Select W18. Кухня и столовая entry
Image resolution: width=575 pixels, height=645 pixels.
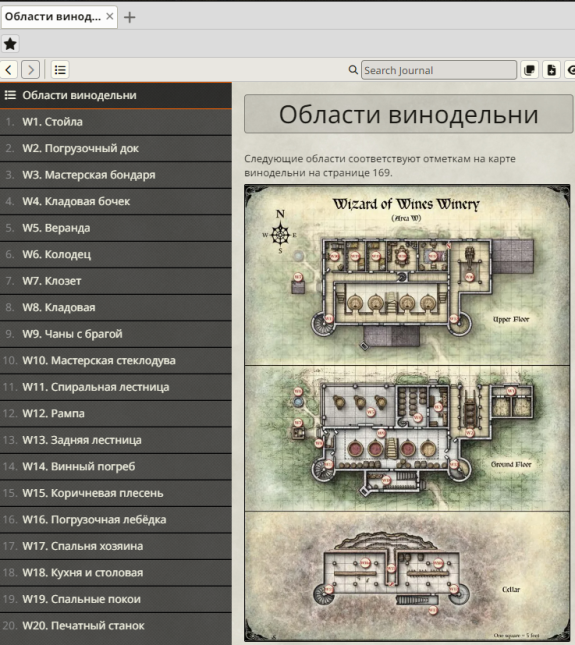[116, 573]
